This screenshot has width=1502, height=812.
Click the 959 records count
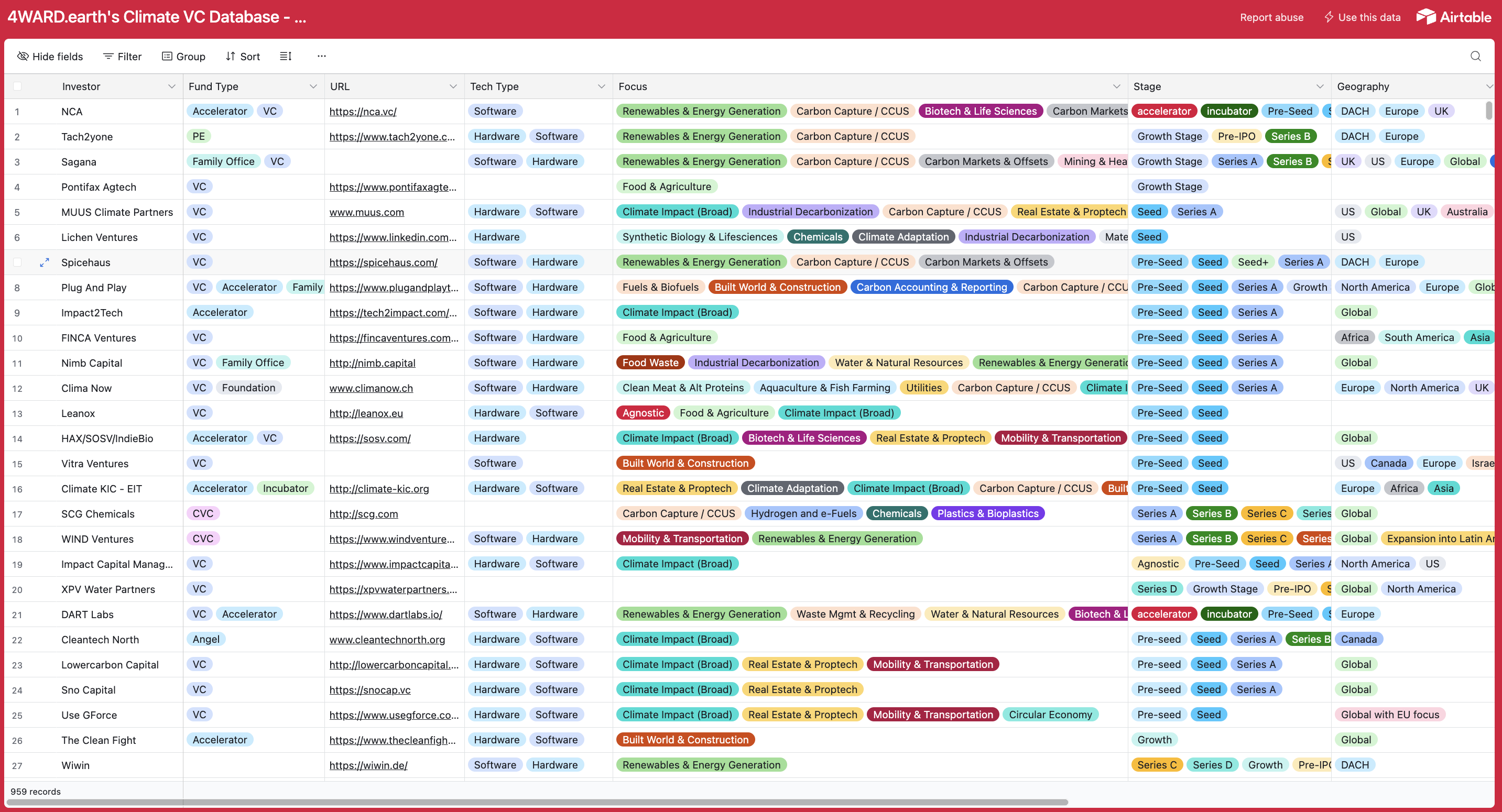tap(36, 792)
